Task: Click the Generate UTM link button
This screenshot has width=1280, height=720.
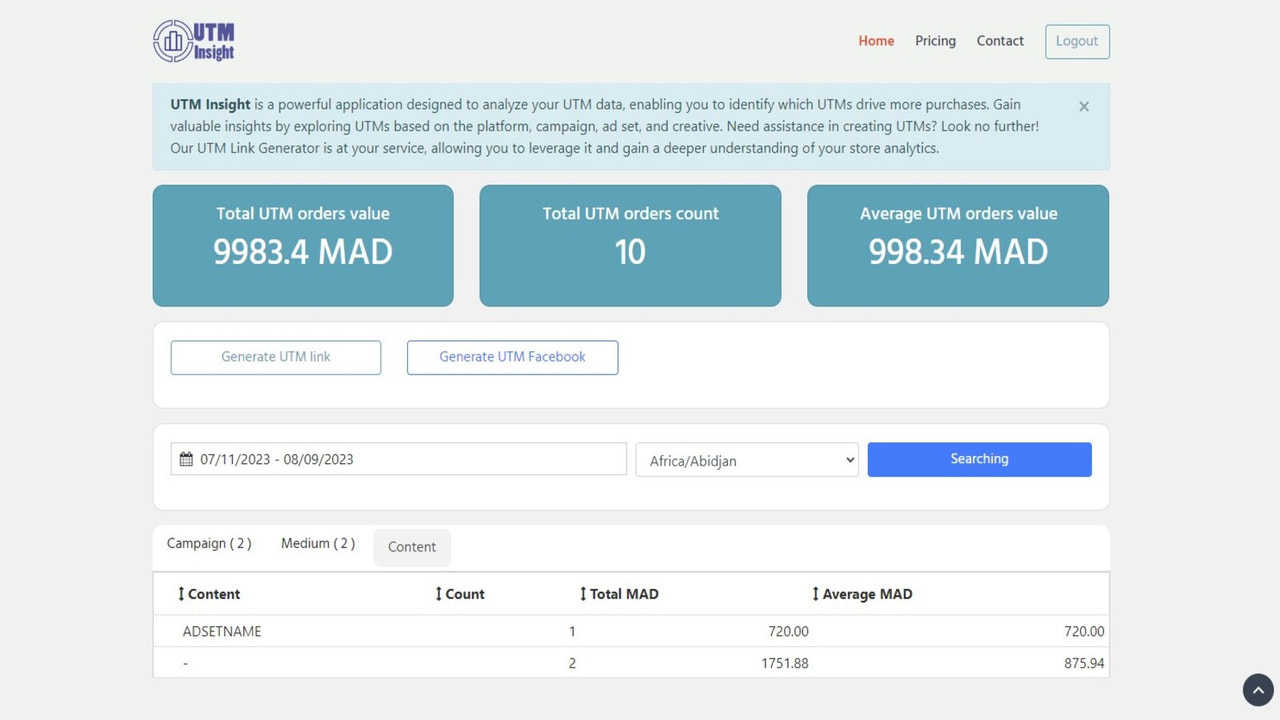Action: (x=275, y=357)
